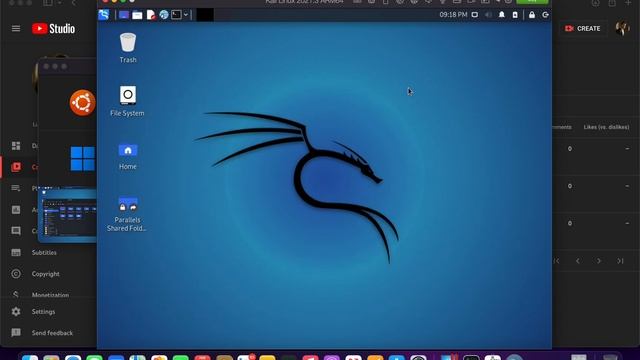
Task: Open Comments icon in YouTube Studio sidebar
Action: tap(16, 231)
